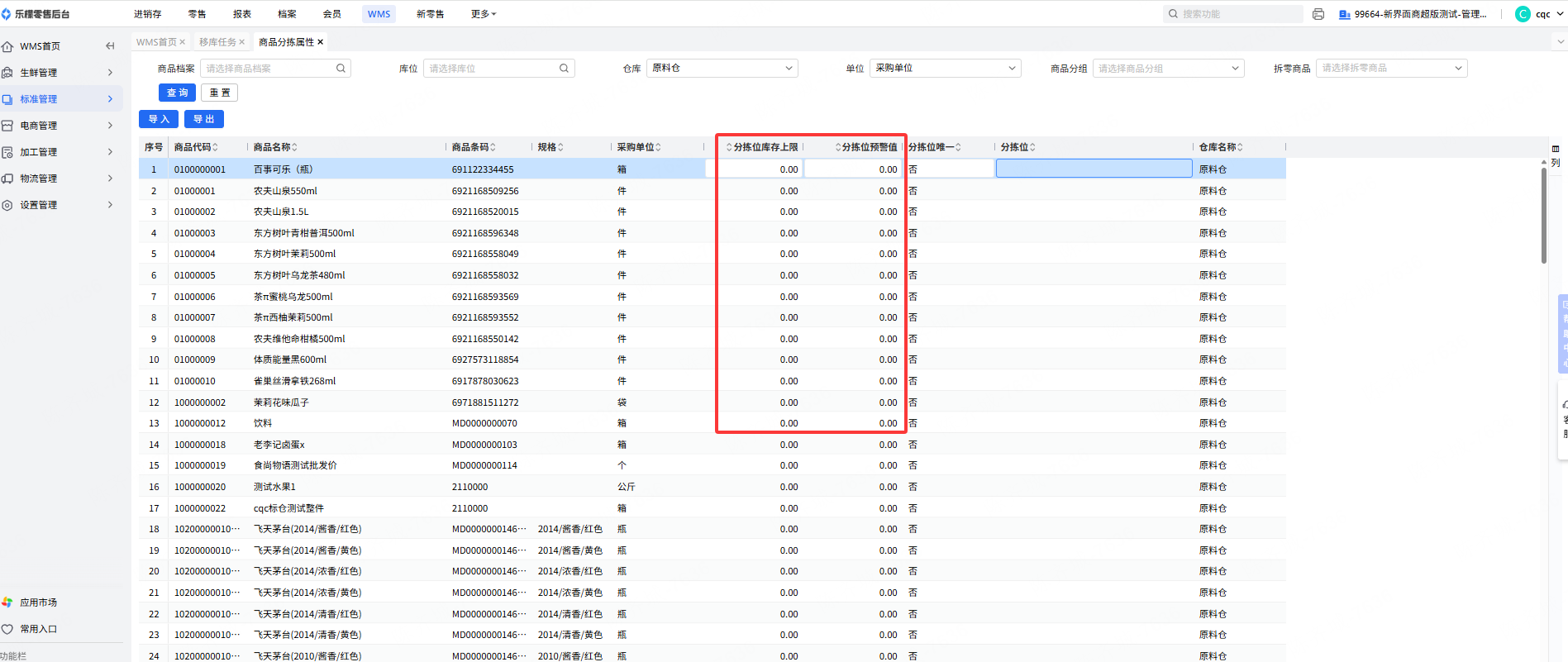Open the 单位 dropdown showing 采购单位

[x=945, y=69]
